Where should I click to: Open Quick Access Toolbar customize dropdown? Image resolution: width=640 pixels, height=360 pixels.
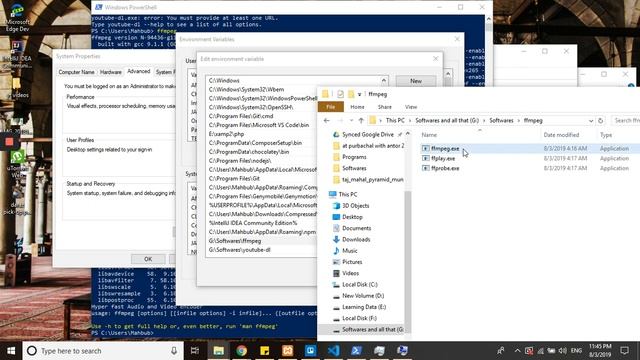click(359, 94)
